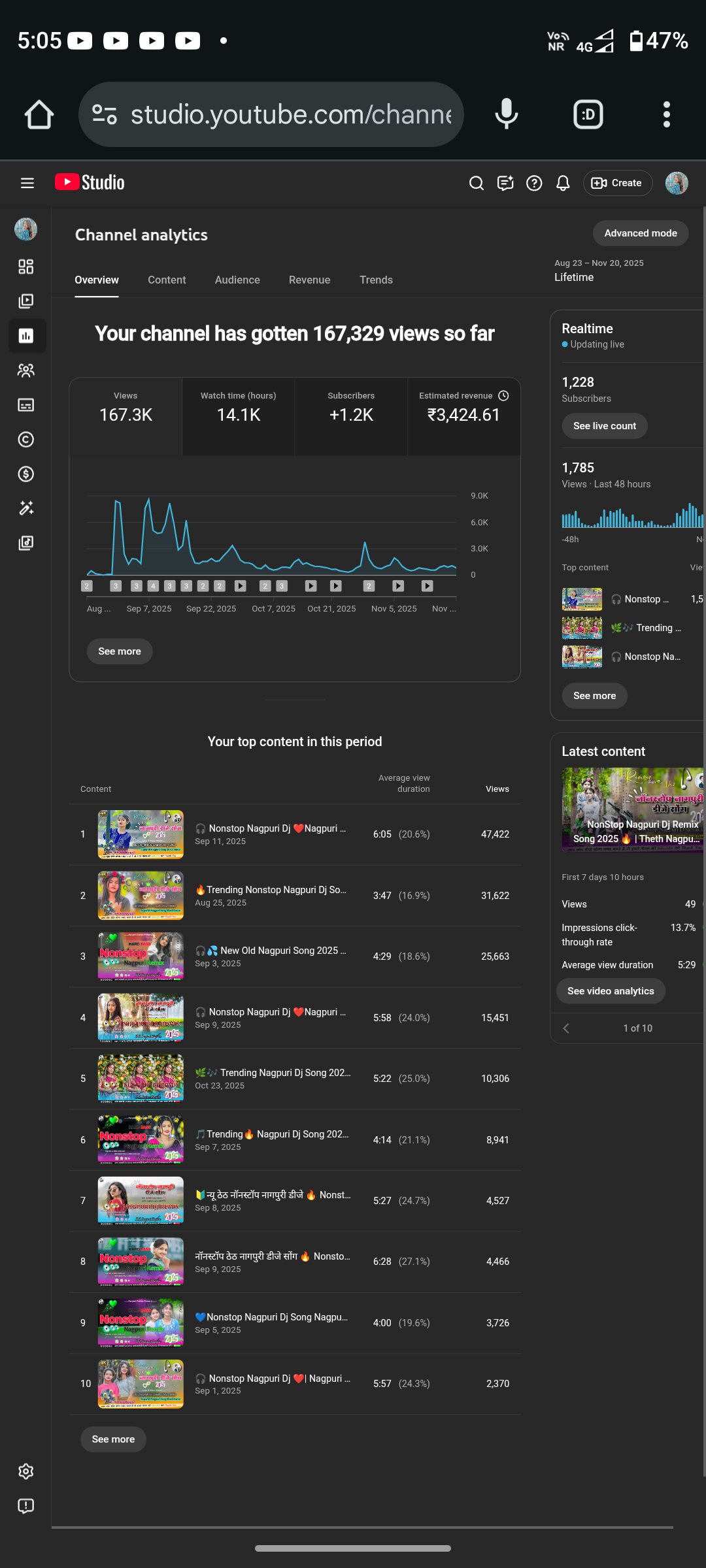Viewport: 706px width, 1568px height.
Task: Open the hamburger navigation menu
Action: 27,183
